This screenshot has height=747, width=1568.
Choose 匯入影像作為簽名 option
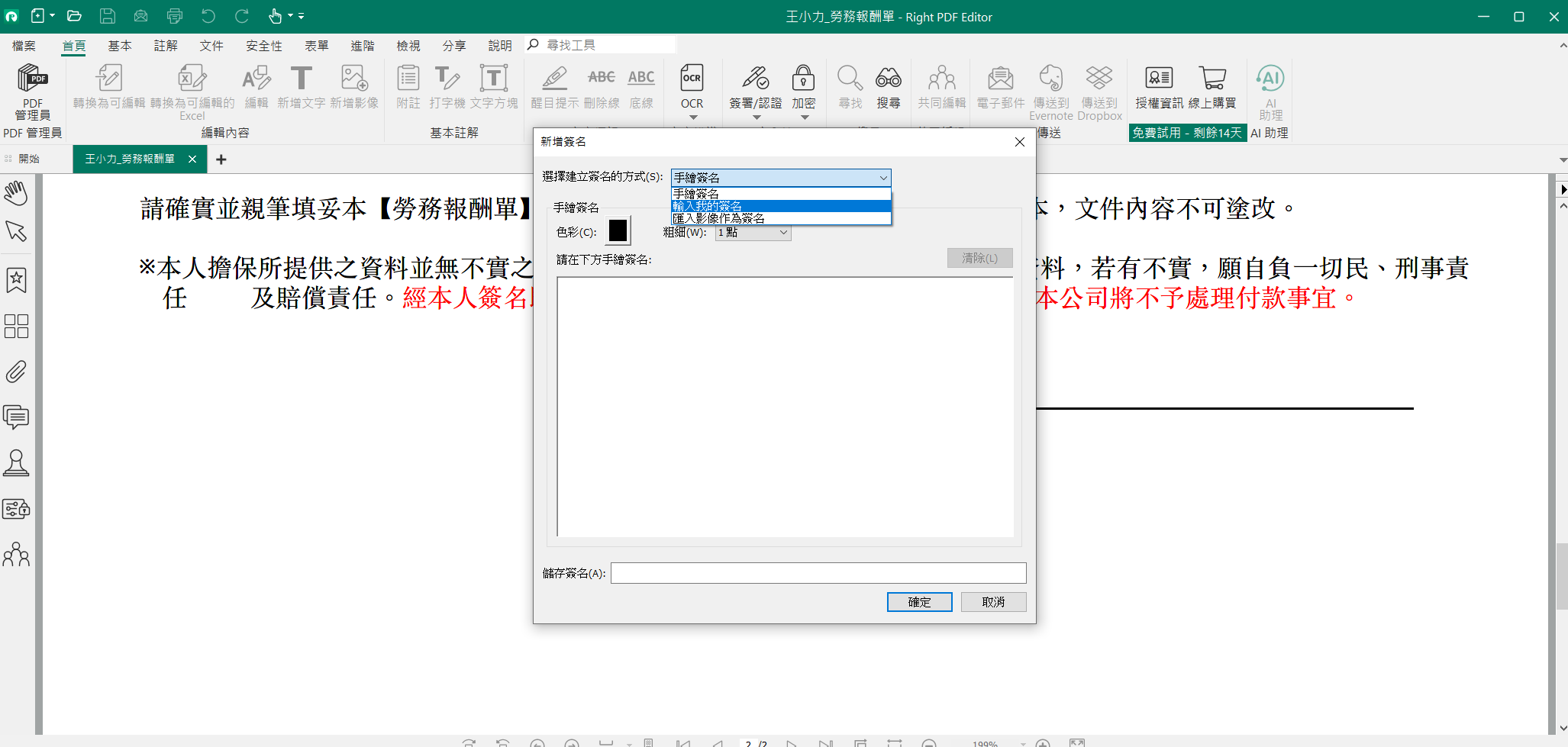780,218
